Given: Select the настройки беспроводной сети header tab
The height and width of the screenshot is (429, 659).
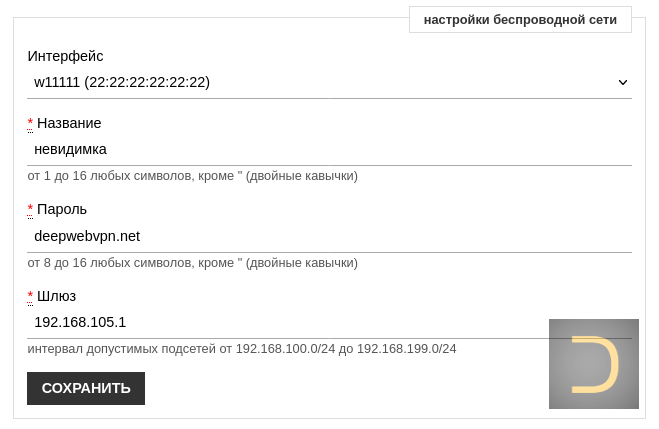Looking at the screenshot, I should 520,20.
